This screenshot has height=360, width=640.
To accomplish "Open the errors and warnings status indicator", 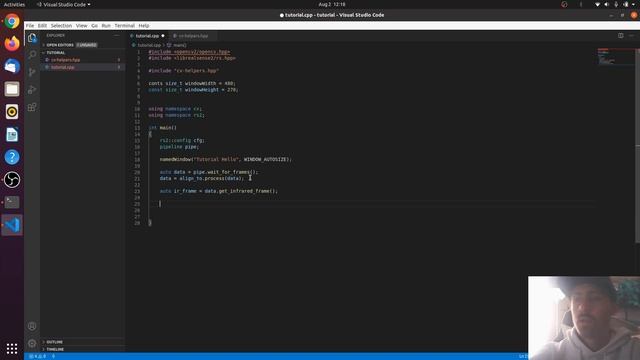I will tap(37, 356).
